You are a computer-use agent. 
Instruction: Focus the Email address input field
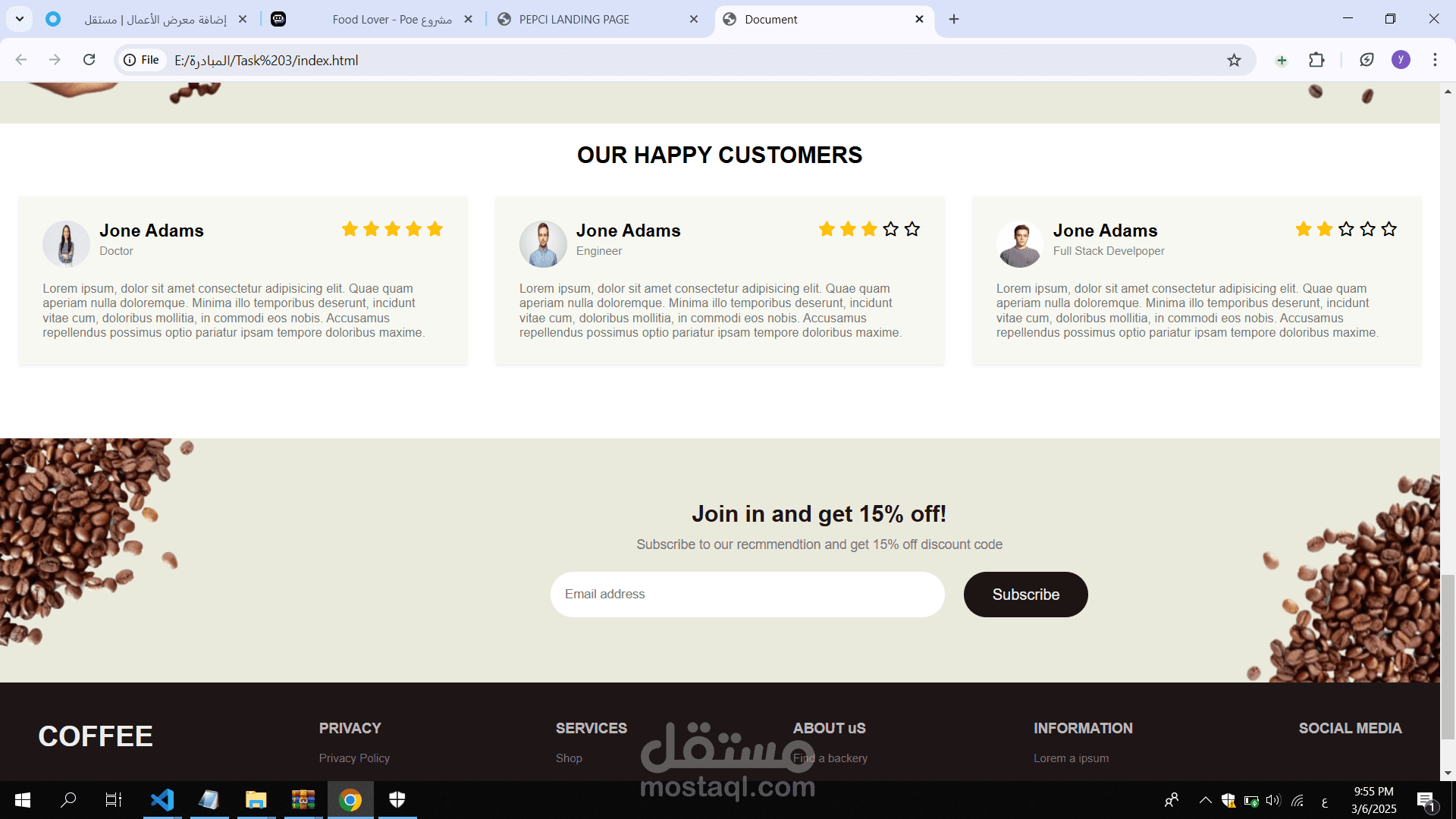[x=747, y=595]
